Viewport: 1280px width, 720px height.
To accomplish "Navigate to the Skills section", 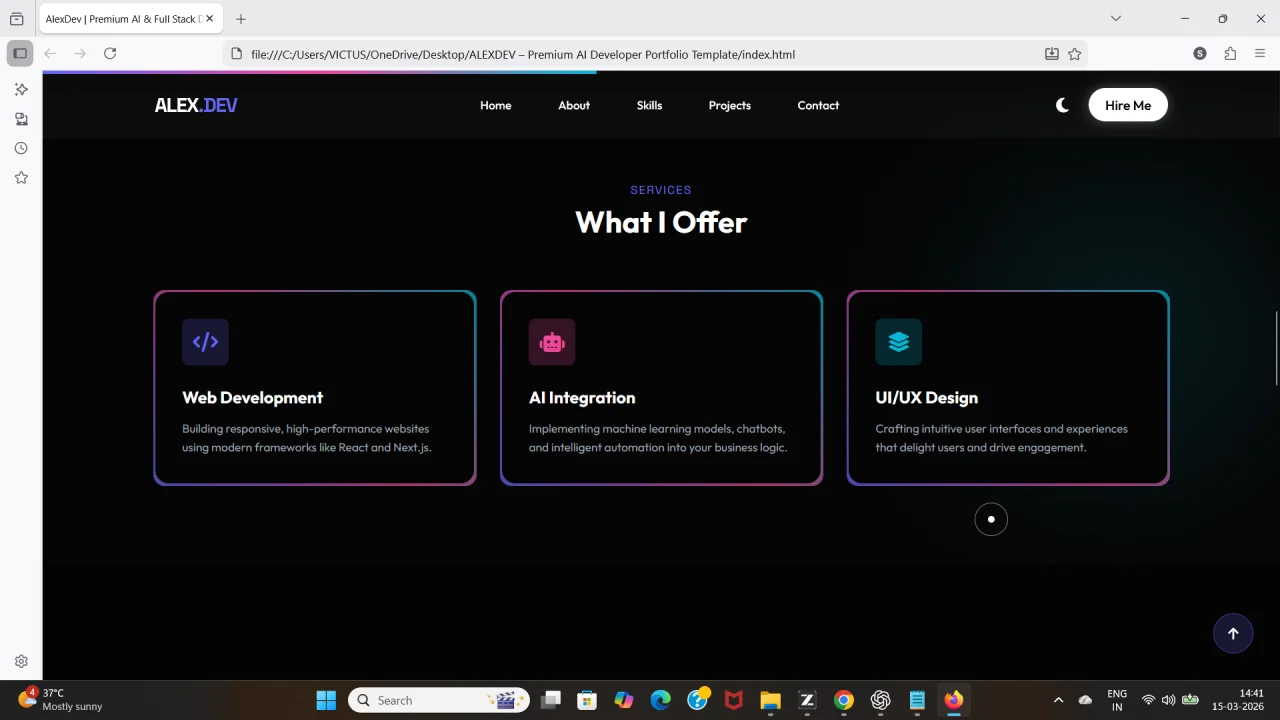I will 649,105.
